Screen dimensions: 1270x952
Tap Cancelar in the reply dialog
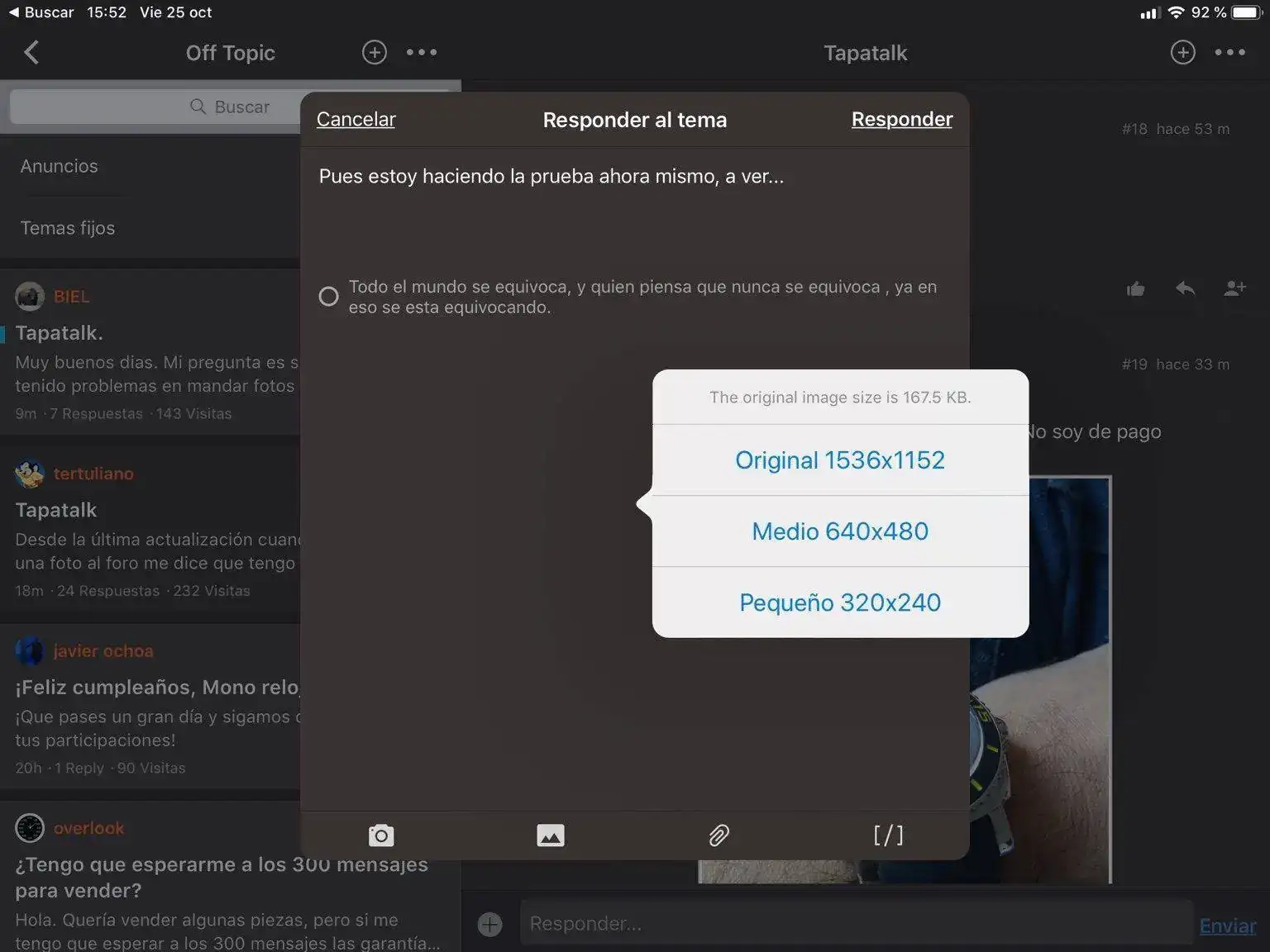pyautogui.click(x=356, y=119)
